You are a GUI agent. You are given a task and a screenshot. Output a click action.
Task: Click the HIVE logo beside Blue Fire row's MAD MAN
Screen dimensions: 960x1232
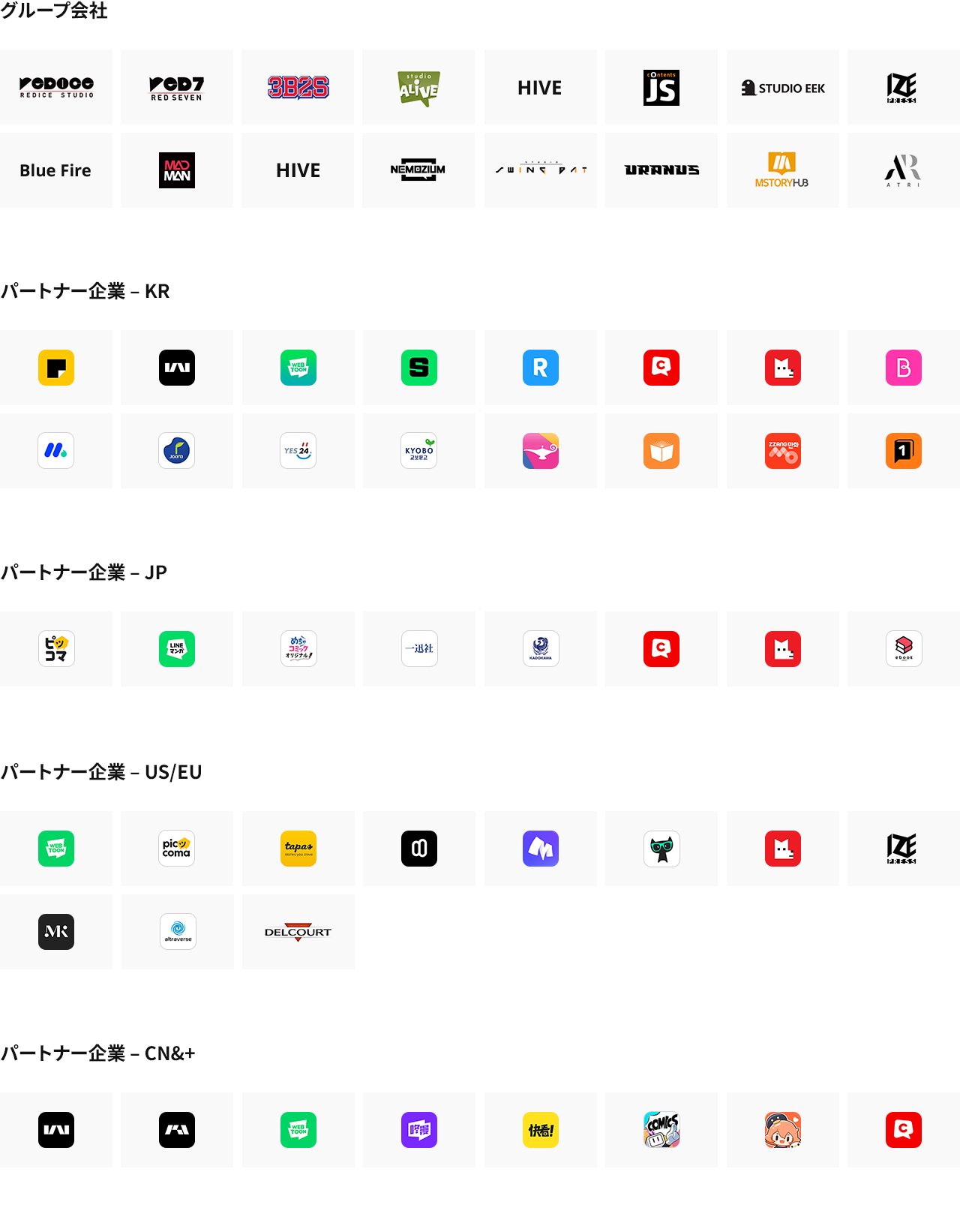(298, 170)
